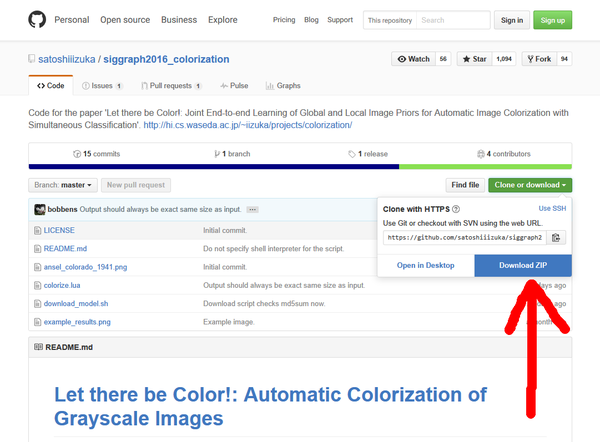Screen dimensions: 600x442
Task: View 4 contributors
Action: (x=504, y=154)
